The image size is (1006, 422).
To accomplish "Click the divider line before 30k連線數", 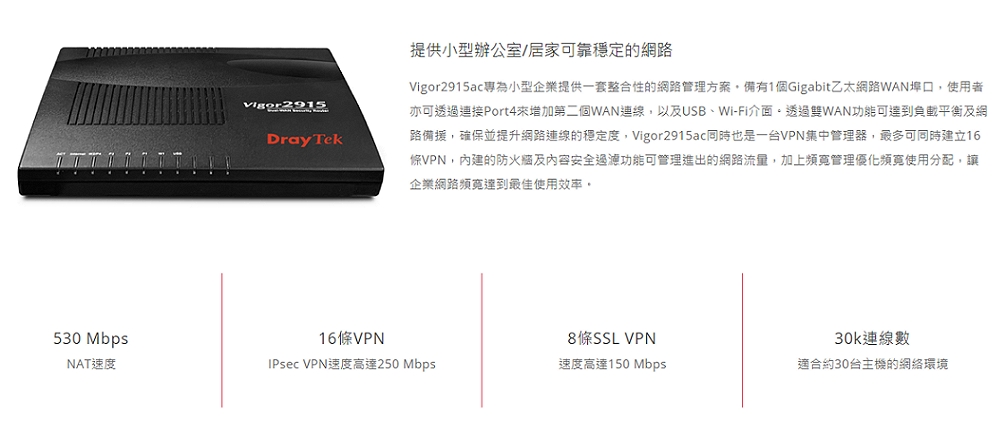I will pos(742,340).
